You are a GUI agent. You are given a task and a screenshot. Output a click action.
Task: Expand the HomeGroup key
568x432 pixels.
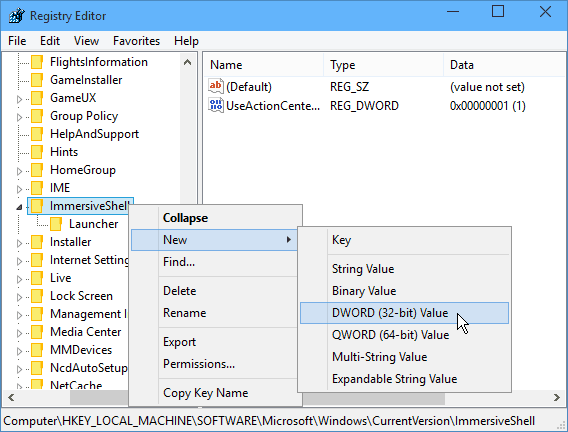[19, 171]
